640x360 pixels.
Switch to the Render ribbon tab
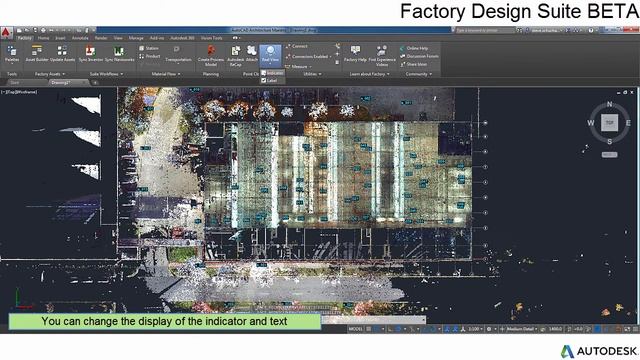click(x=101, y=38)
